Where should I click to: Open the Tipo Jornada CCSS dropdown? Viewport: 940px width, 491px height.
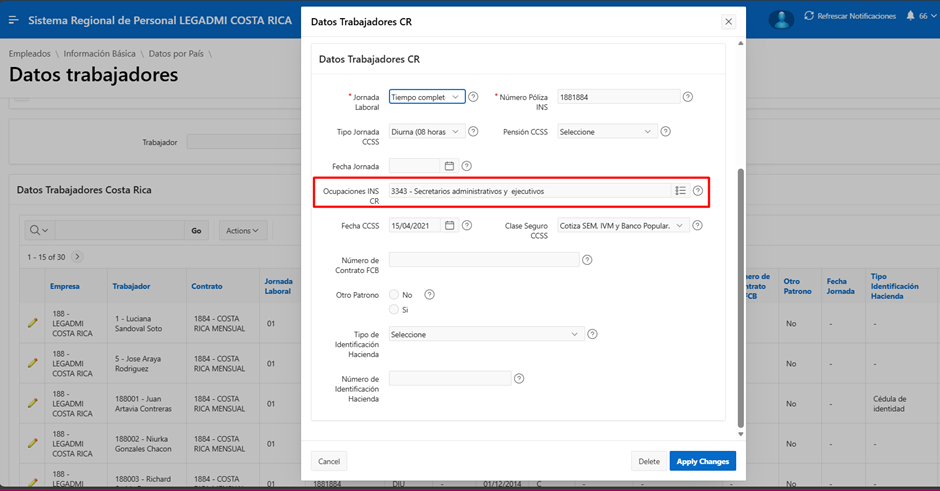point(427,131)
